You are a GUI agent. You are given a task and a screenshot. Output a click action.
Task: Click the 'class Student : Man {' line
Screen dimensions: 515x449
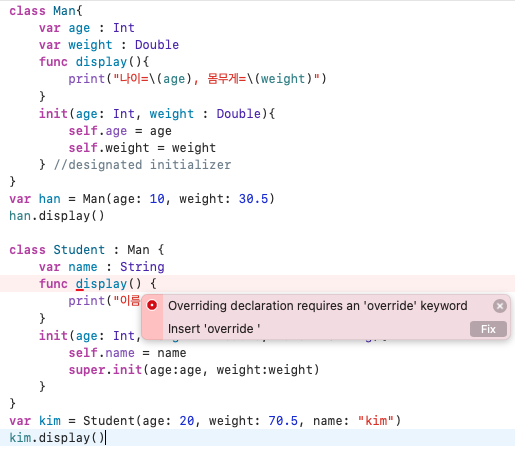click(87, 250)
